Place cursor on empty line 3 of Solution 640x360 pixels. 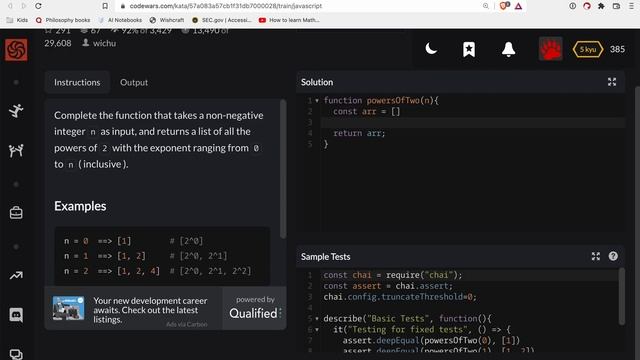tap(473, 122)
